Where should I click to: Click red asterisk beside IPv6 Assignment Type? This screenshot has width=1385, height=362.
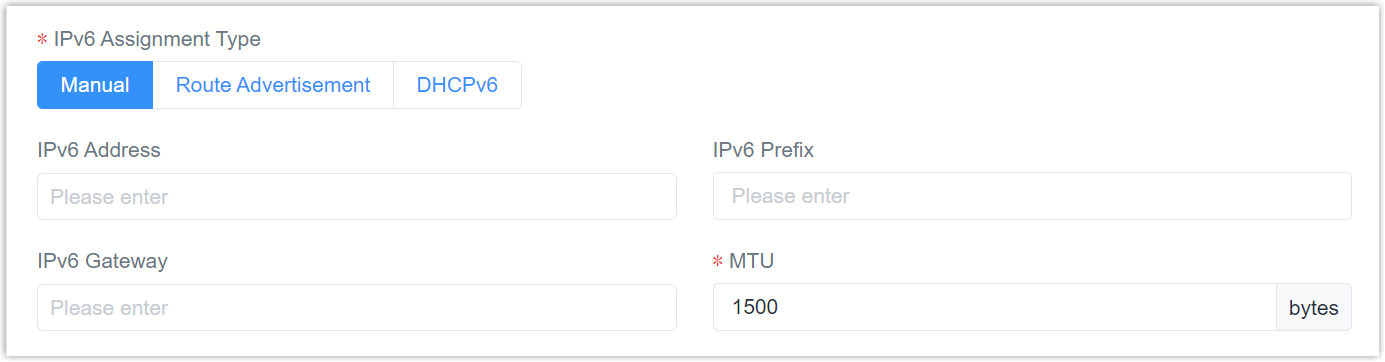(x=42, y=40)
